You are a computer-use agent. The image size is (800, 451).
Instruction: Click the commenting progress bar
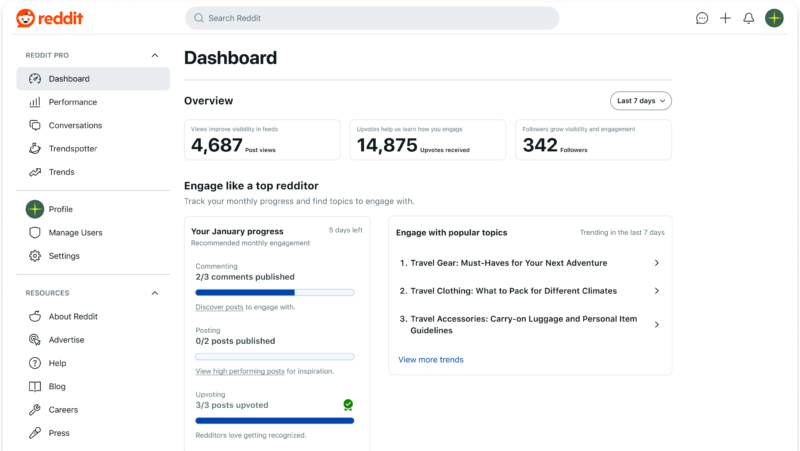[x=274, y=292]
